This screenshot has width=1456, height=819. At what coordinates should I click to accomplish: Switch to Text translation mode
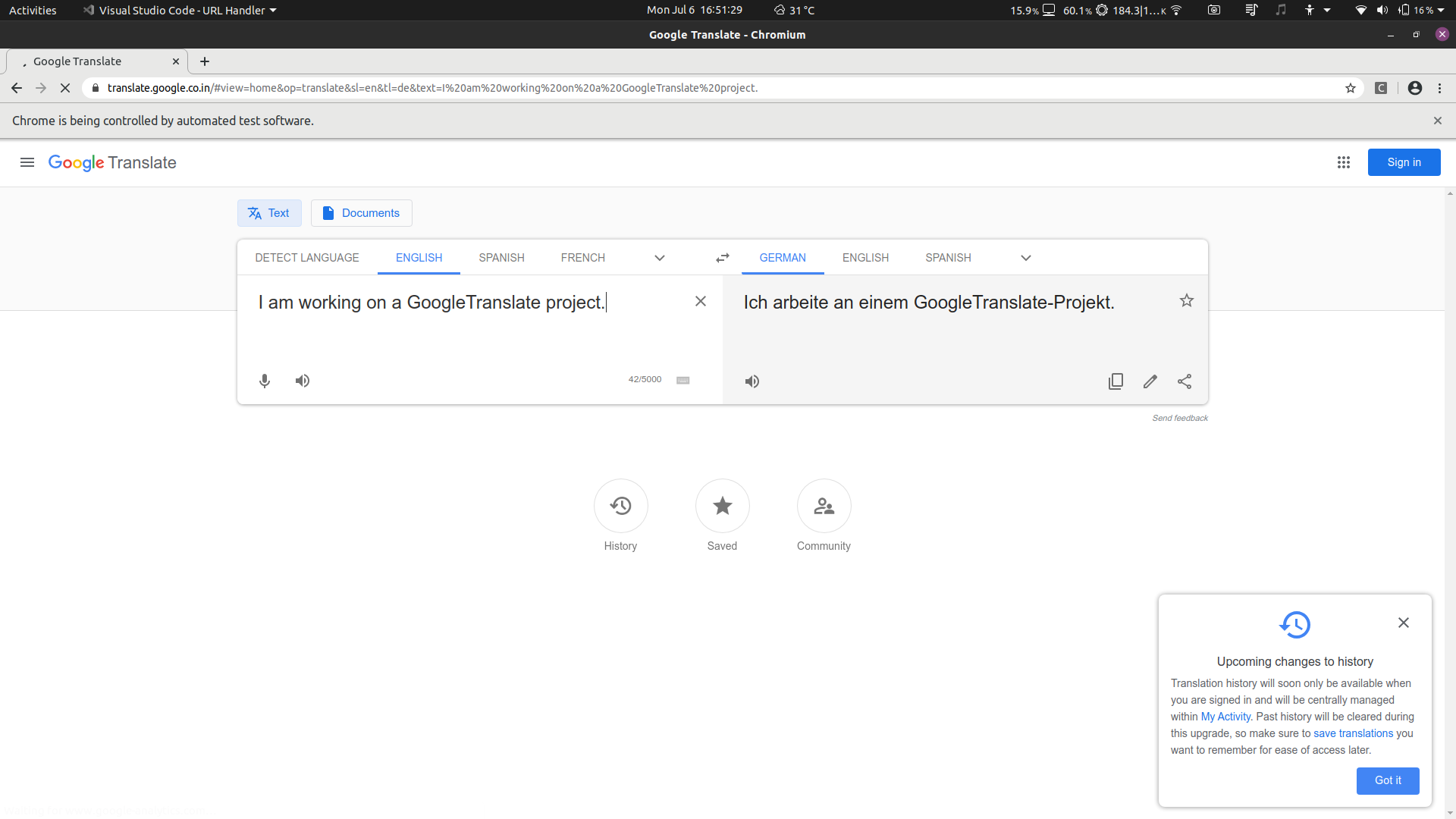[269, 213]
